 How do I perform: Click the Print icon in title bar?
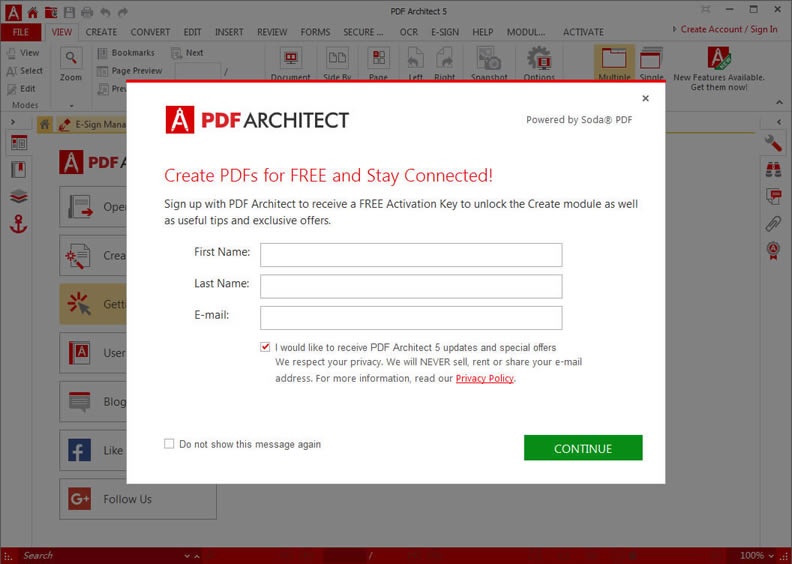coord(87,12)
